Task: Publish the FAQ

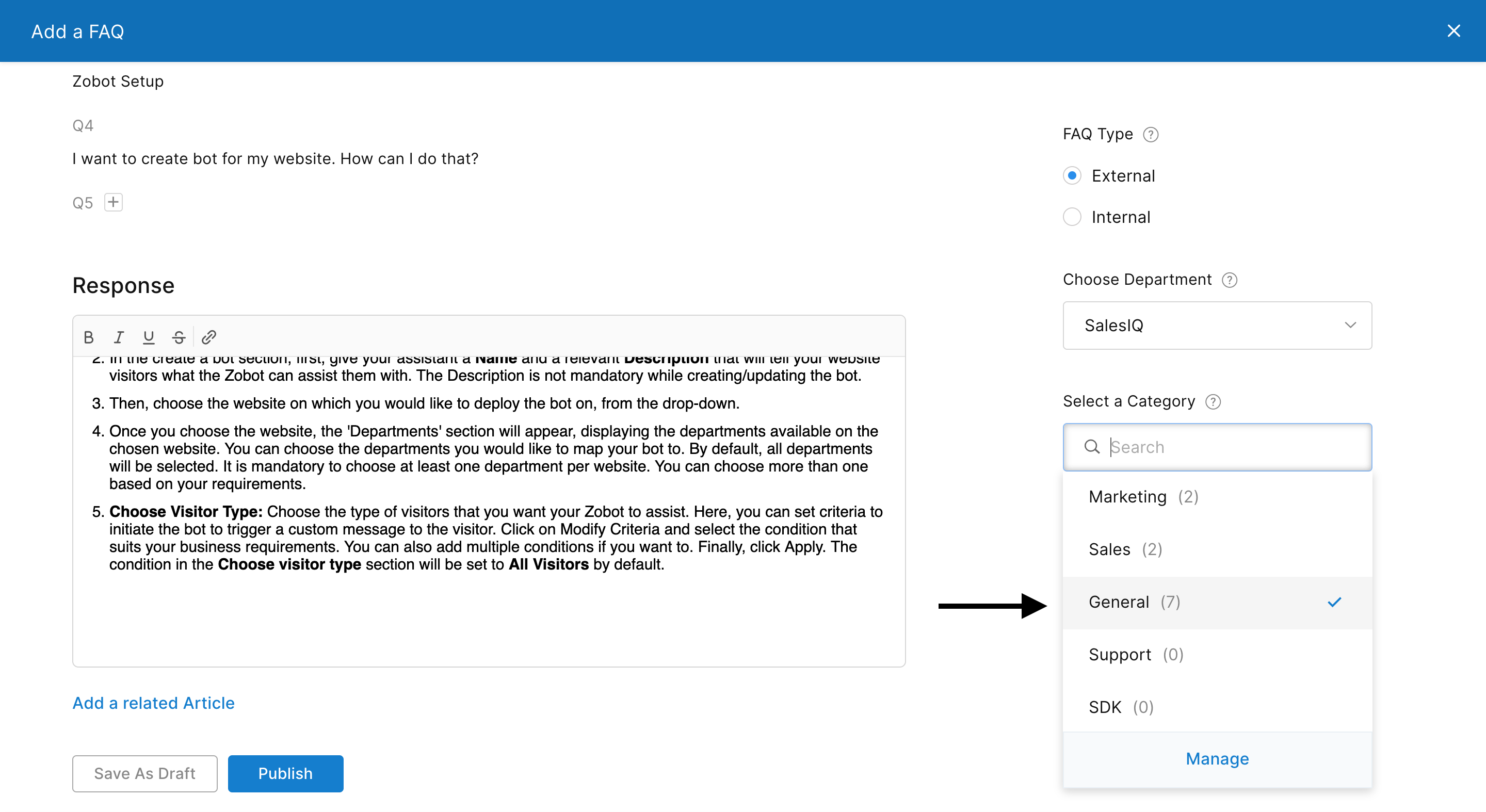Action: 285,773
